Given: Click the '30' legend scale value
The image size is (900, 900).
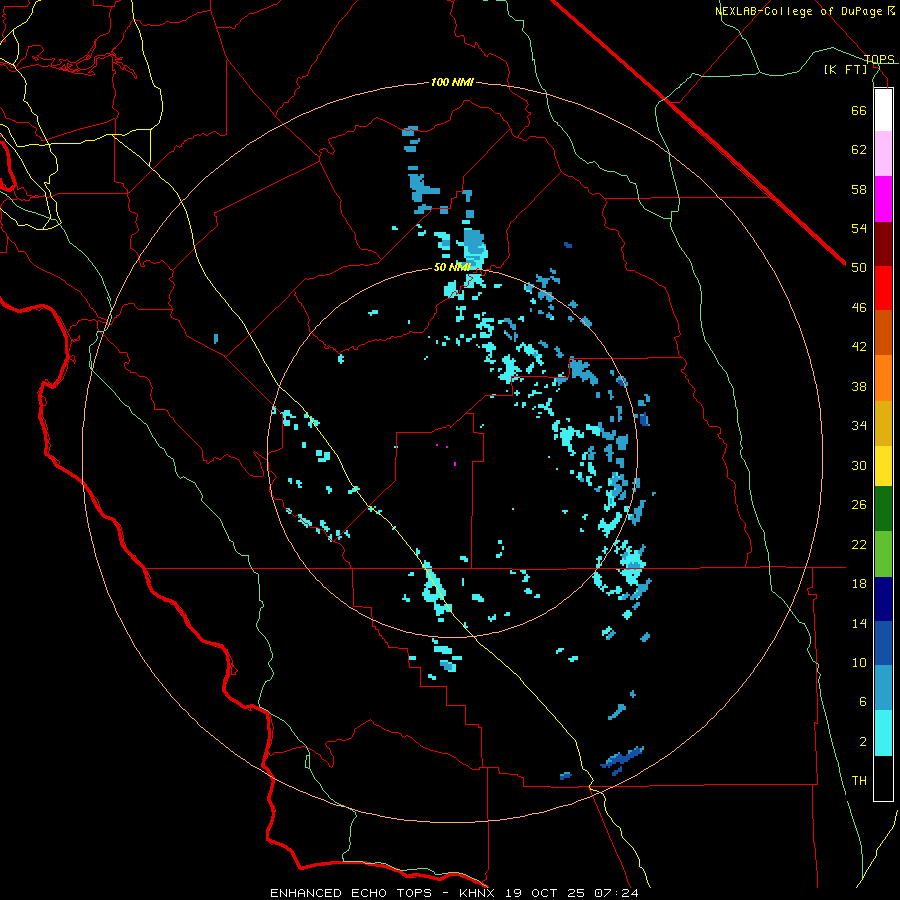Looking at the screenshot, I should (859, 465).
